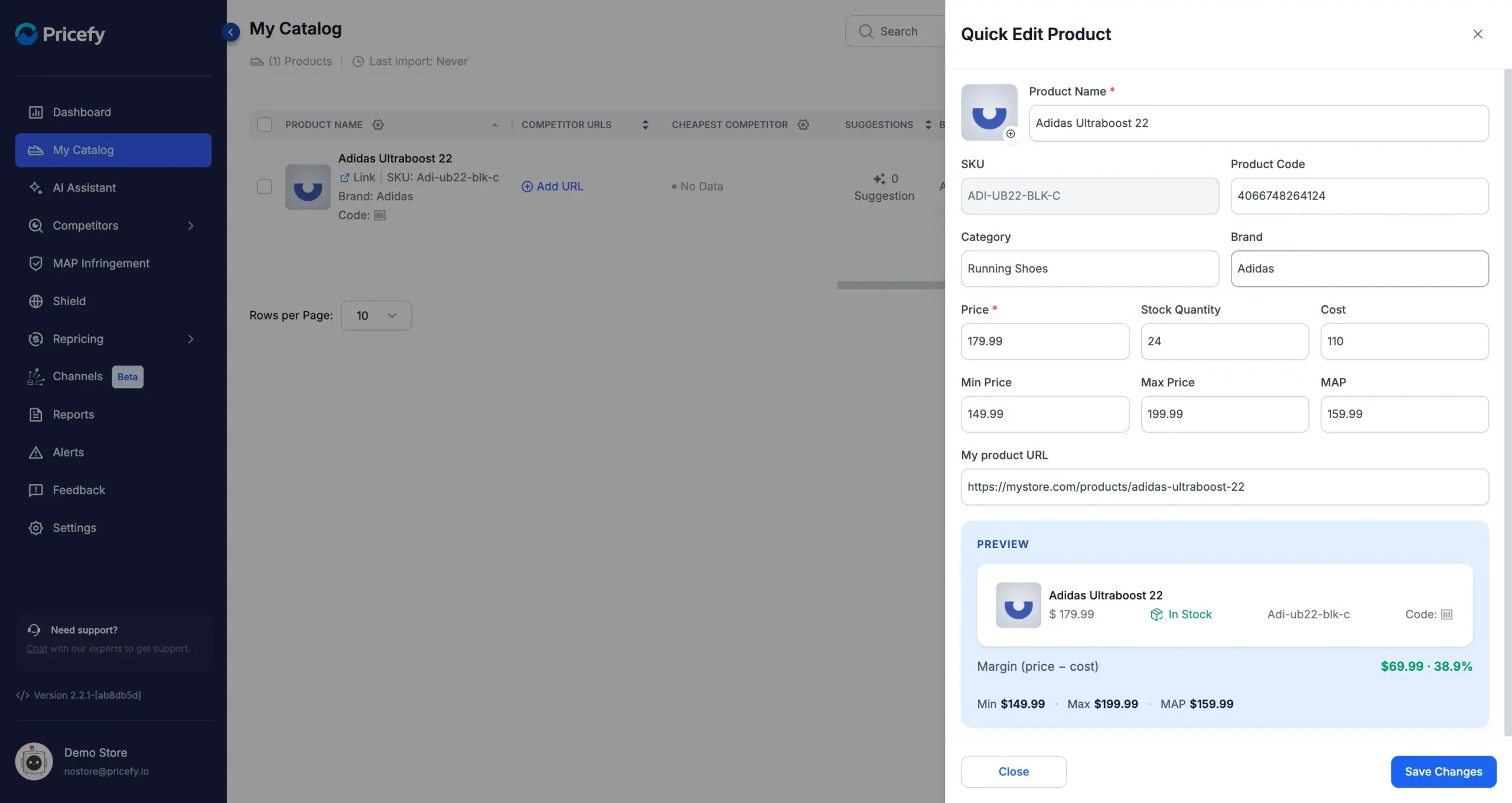Screen dimensions: 1512x803
Task: Click the panel vertical scrollbar
Action: coord(1507,401)
